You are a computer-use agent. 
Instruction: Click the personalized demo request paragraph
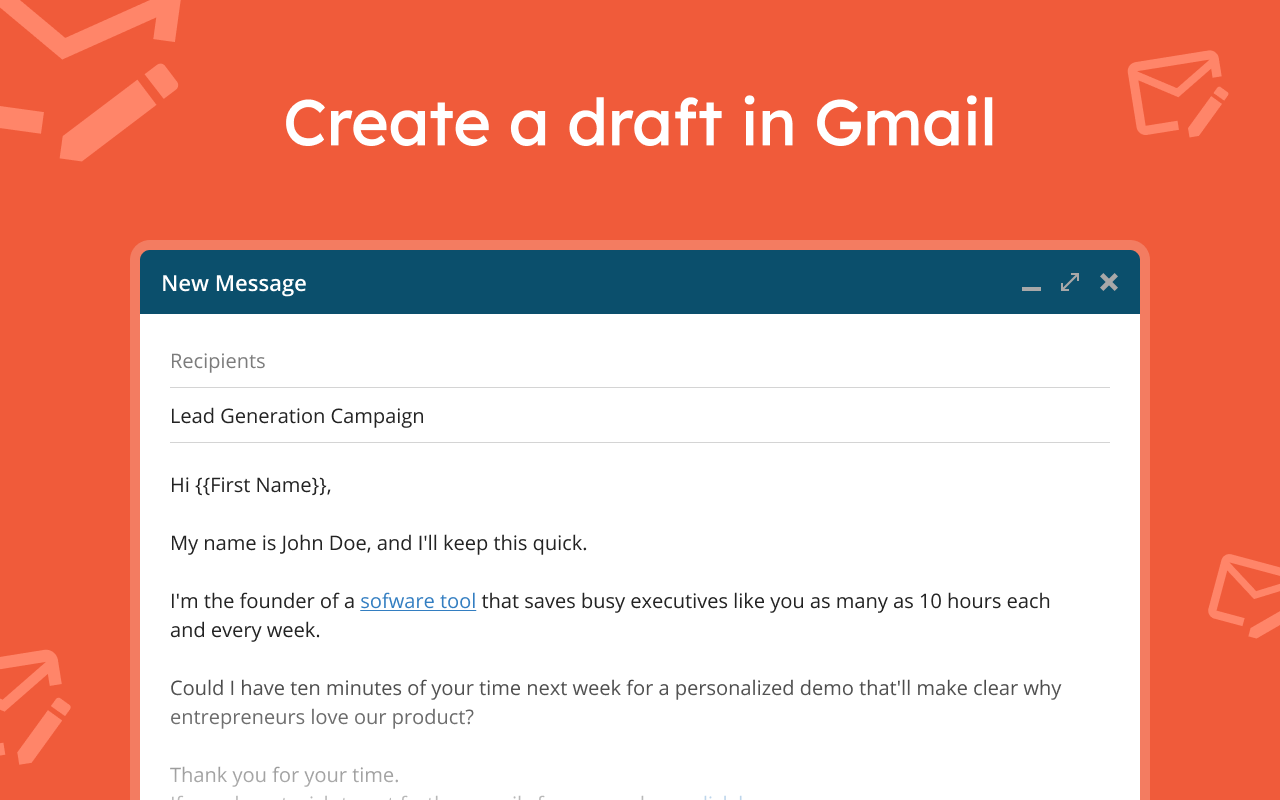coord(616,702)
